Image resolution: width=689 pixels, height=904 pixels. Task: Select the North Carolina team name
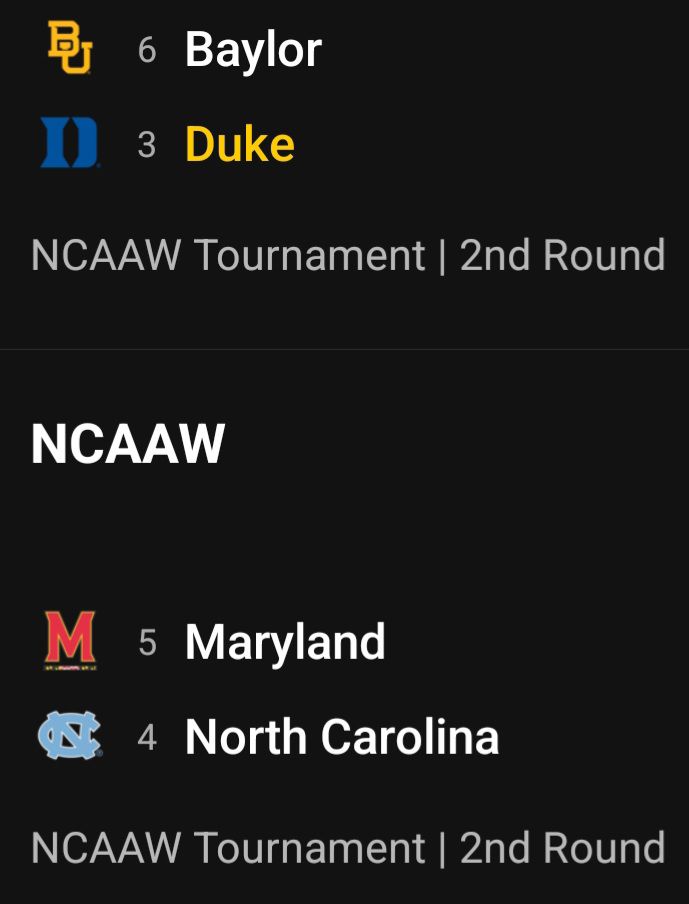click(x=342, y=738)
